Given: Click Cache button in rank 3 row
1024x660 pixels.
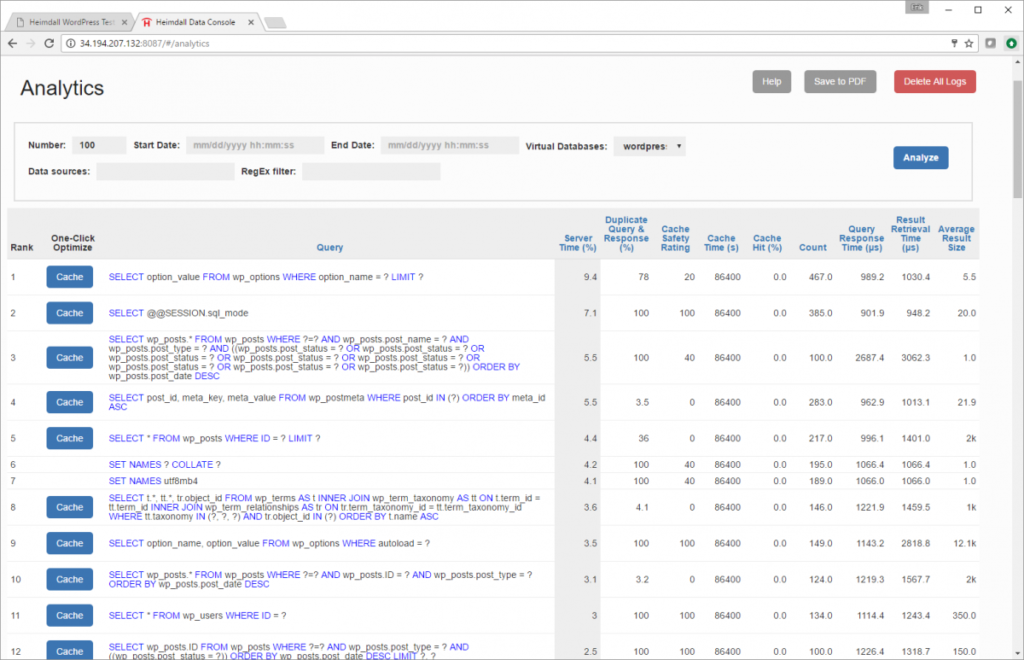Looking at the screenshot, I should [x=69, y=358].
